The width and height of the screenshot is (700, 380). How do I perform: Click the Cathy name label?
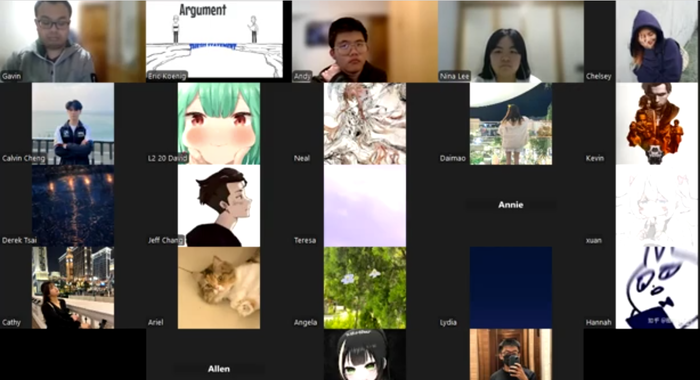point(11,322)
